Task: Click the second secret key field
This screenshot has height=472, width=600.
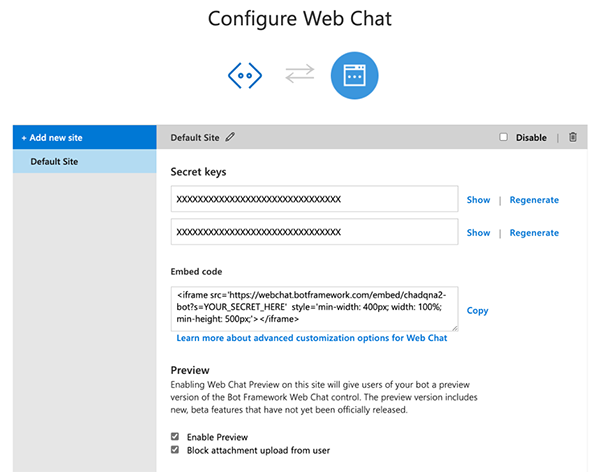Action: [315, 232]
